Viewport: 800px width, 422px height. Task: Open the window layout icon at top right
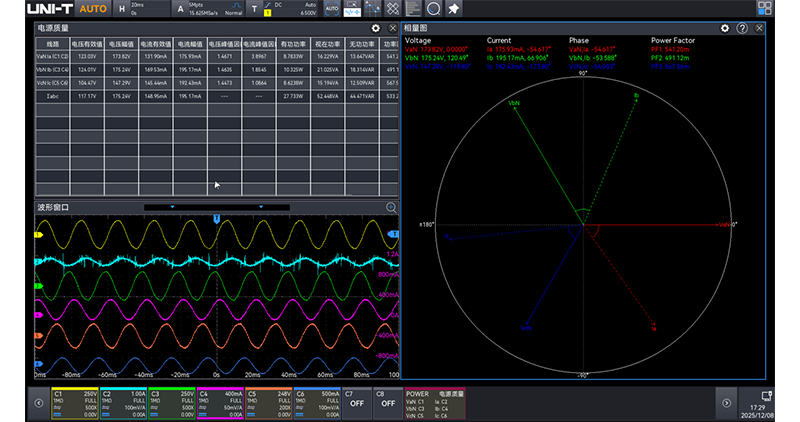point(765,9)
